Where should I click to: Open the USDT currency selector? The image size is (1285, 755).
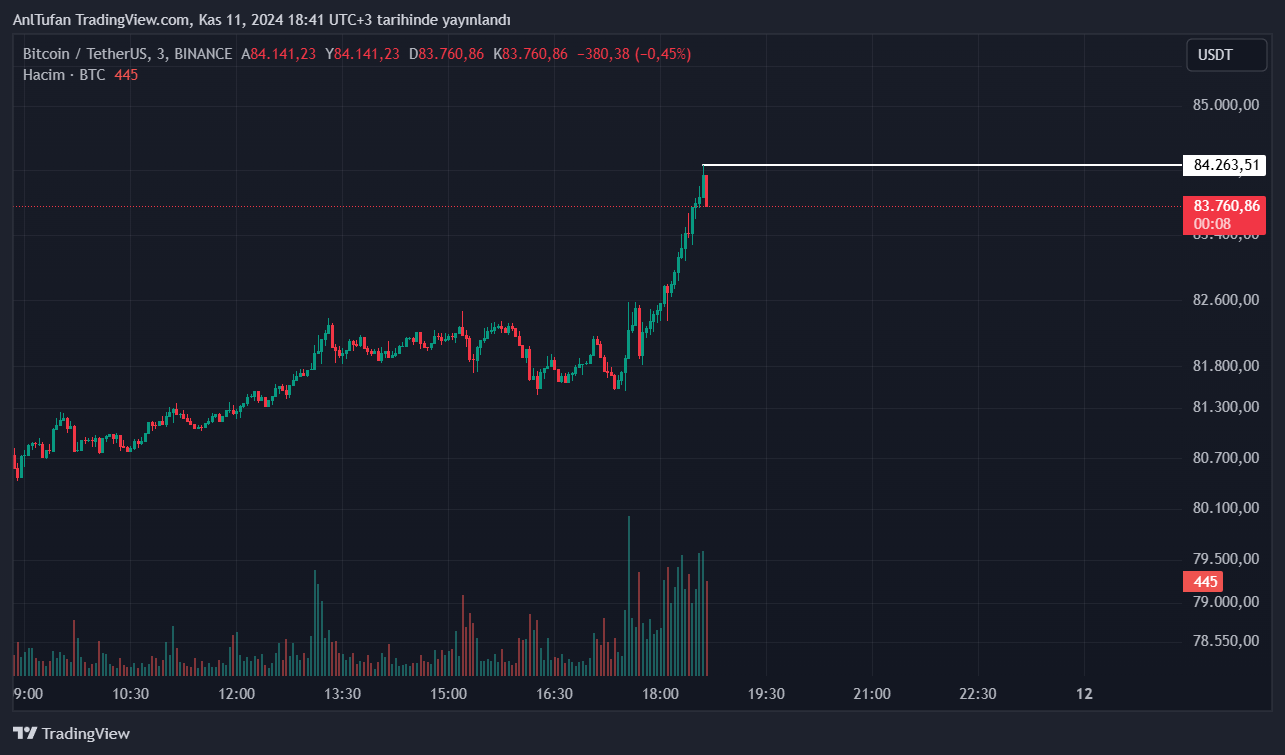pos(1215,55)
